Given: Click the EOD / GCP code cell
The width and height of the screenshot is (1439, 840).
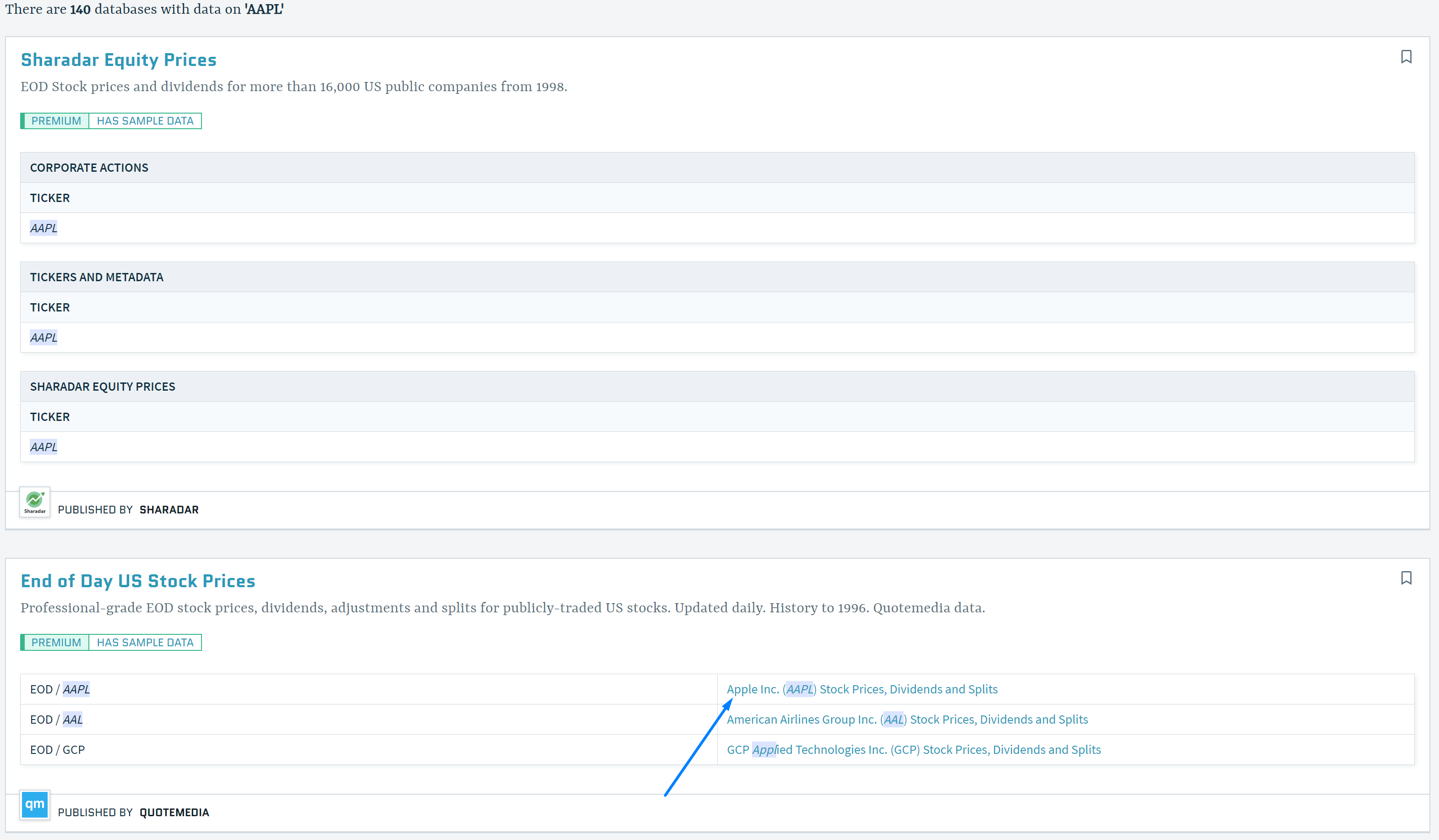Looking at the screenshot, I should click(x=57, y=750).
